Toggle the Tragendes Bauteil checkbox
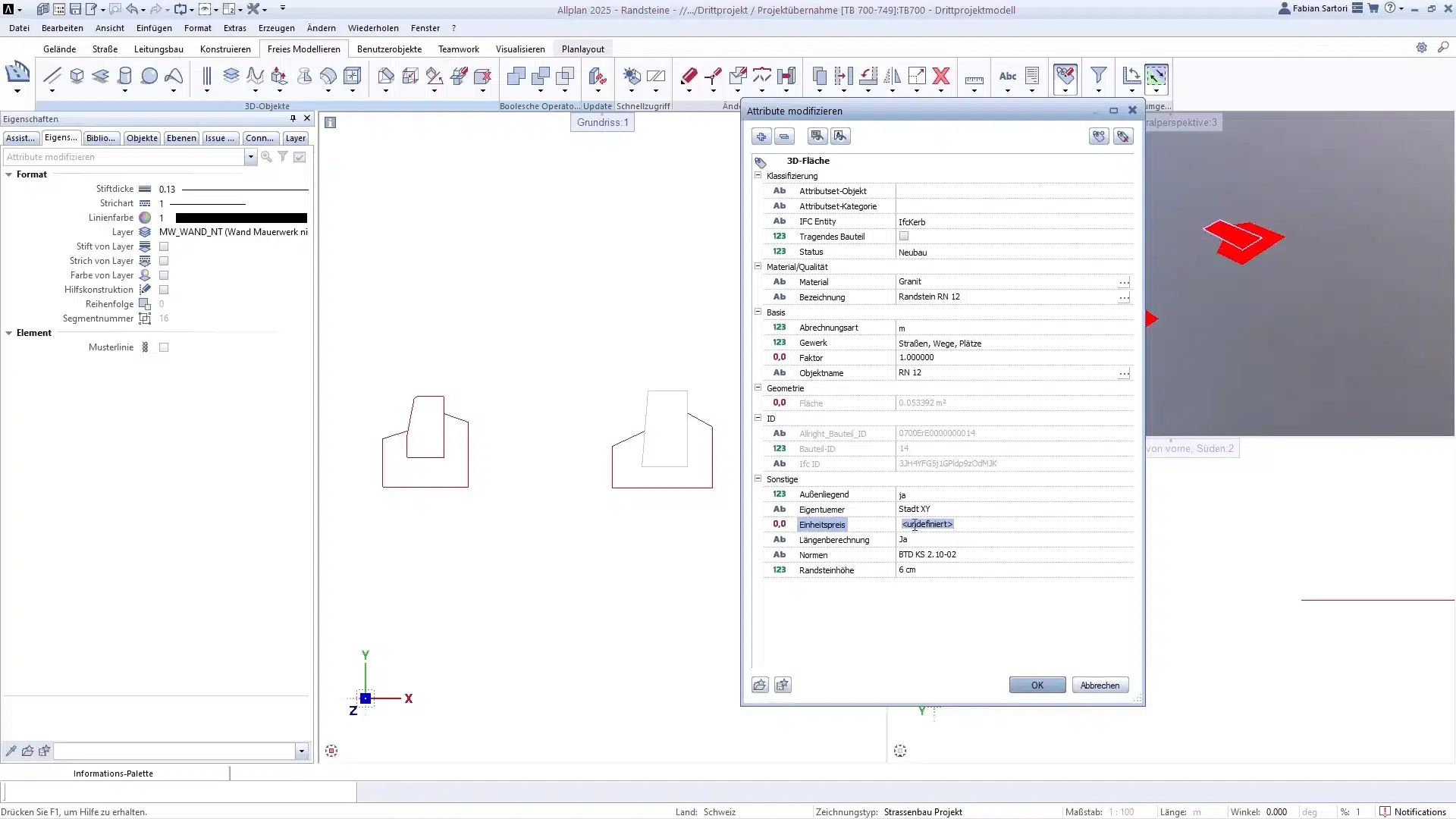This screenshot has width=1456, height=819. 904,236
